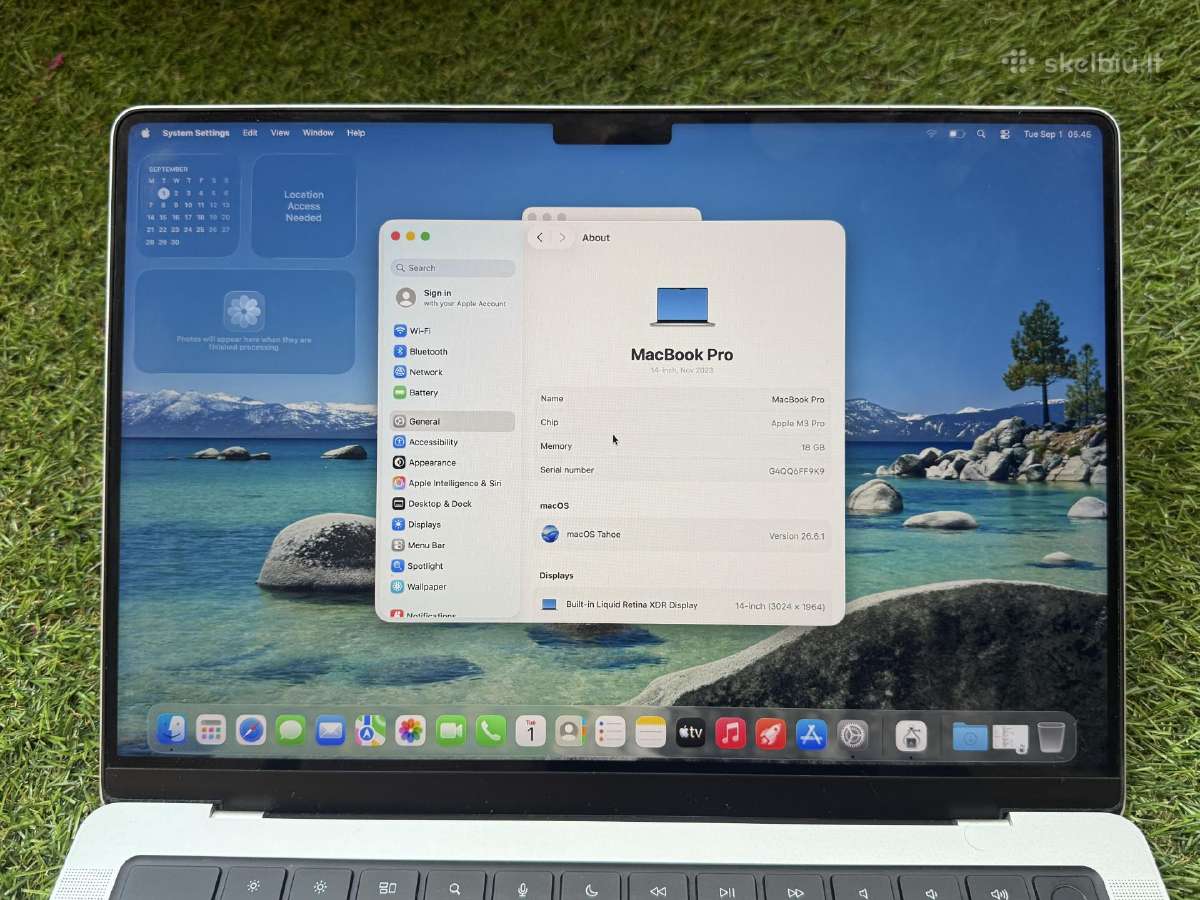
Task: Launch Apple TV from the Dock
Action: point(691,733)
